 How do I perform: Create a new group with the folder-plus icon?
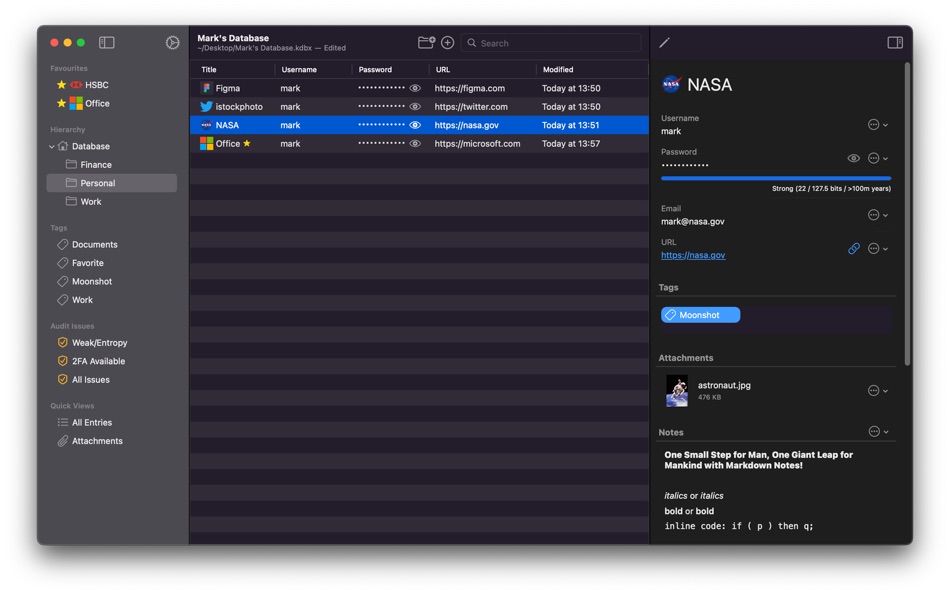click(426, 42)
